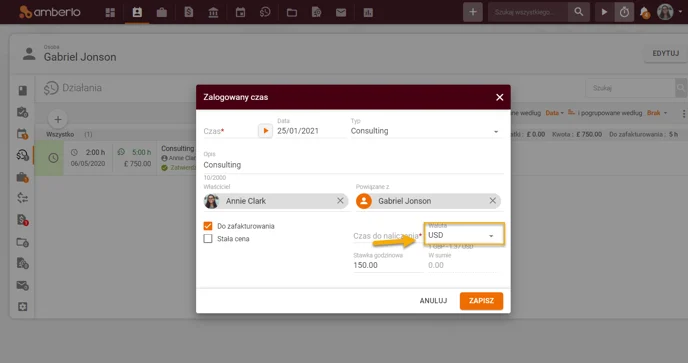Open the sidebar transfer arrows icon

coord(22,198)
